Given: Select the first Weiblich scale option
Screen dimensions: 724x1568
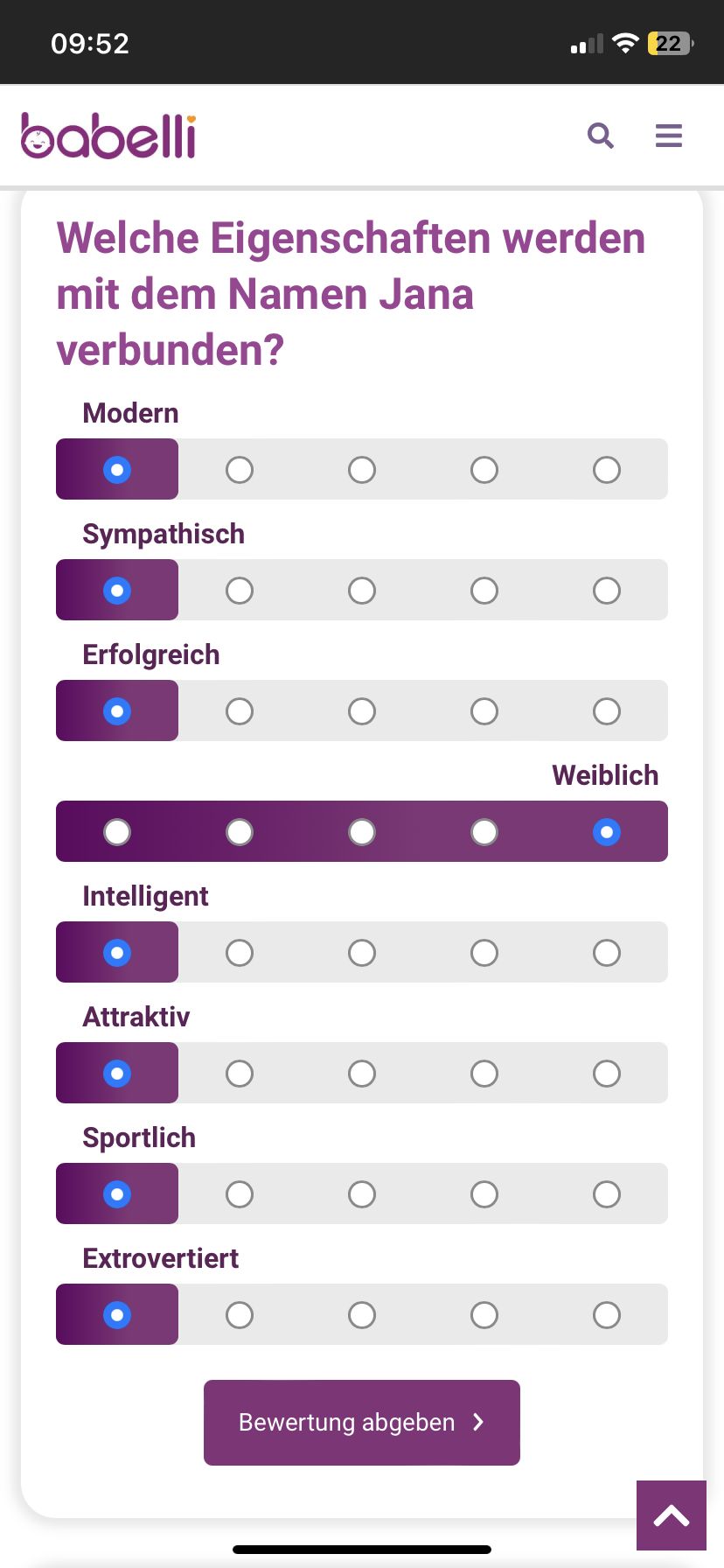Looking at the screenshot, I should tap(117, 832).
